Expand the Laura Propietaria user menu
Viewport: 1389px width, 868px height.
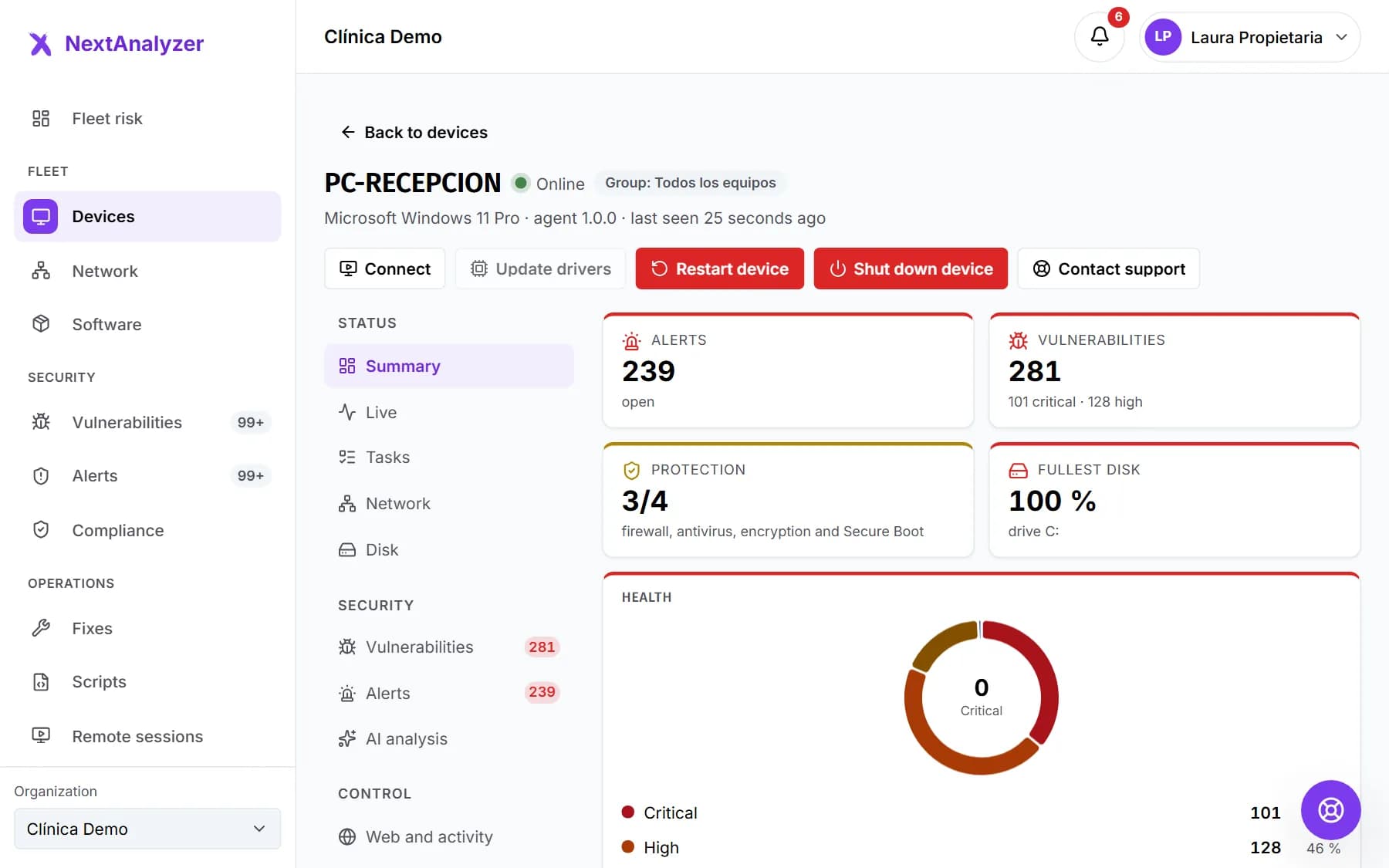click(x=1249, y=36)
